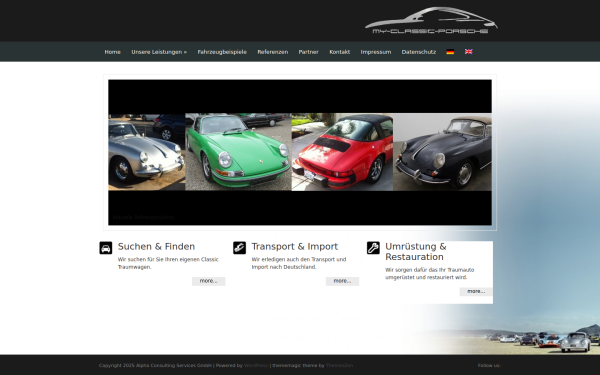Click the wrench icon beside Umrüstung & Restauration

373,248
